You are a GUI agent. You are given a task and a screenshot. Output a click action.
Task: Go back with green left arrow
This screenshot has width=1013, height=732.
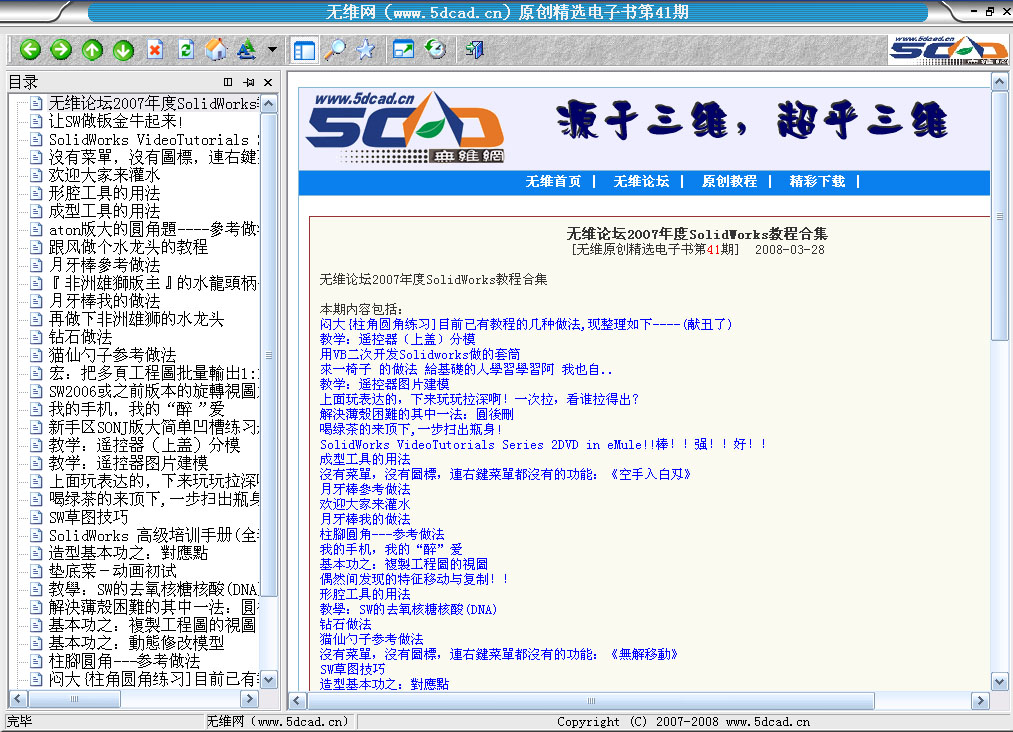(30, 50)
